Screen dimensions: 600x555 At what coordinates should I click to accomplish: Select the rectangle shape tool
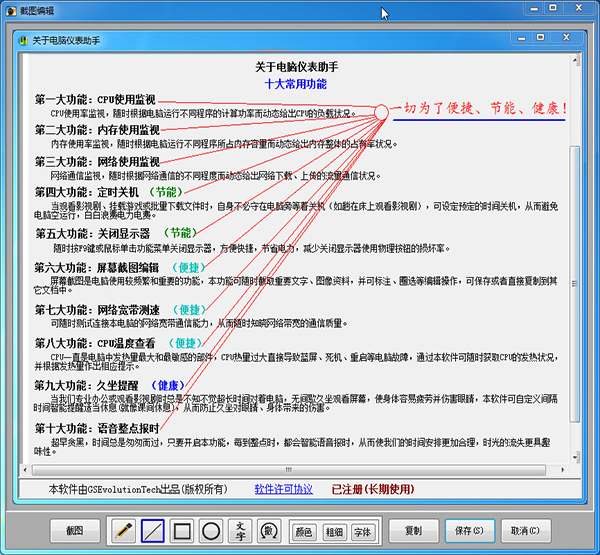point(182,530)
